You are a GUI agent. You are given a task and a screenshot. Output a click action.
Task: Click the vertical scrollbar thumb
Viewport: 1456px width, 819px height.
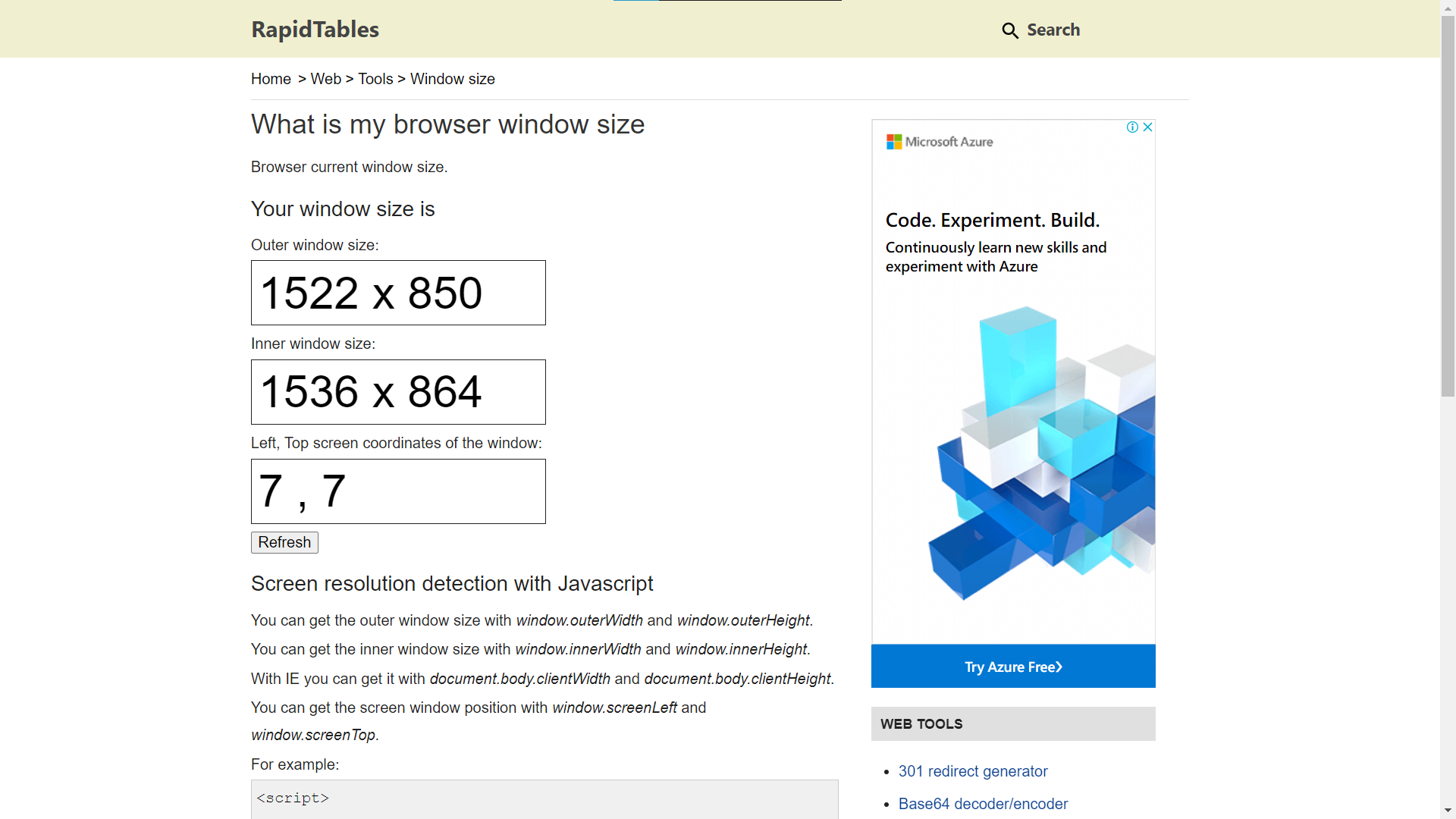(x=1448, y=205)
